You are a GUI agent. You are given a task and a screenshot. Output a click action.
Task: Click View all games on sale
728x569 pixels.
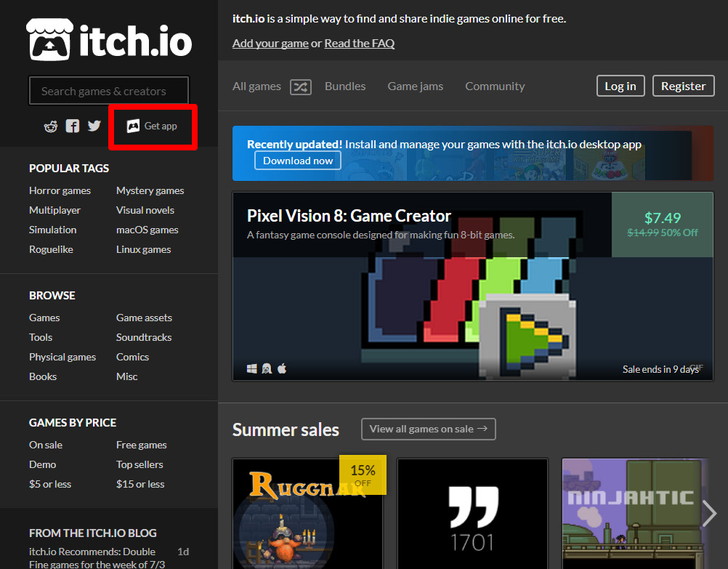click(428, 429)
